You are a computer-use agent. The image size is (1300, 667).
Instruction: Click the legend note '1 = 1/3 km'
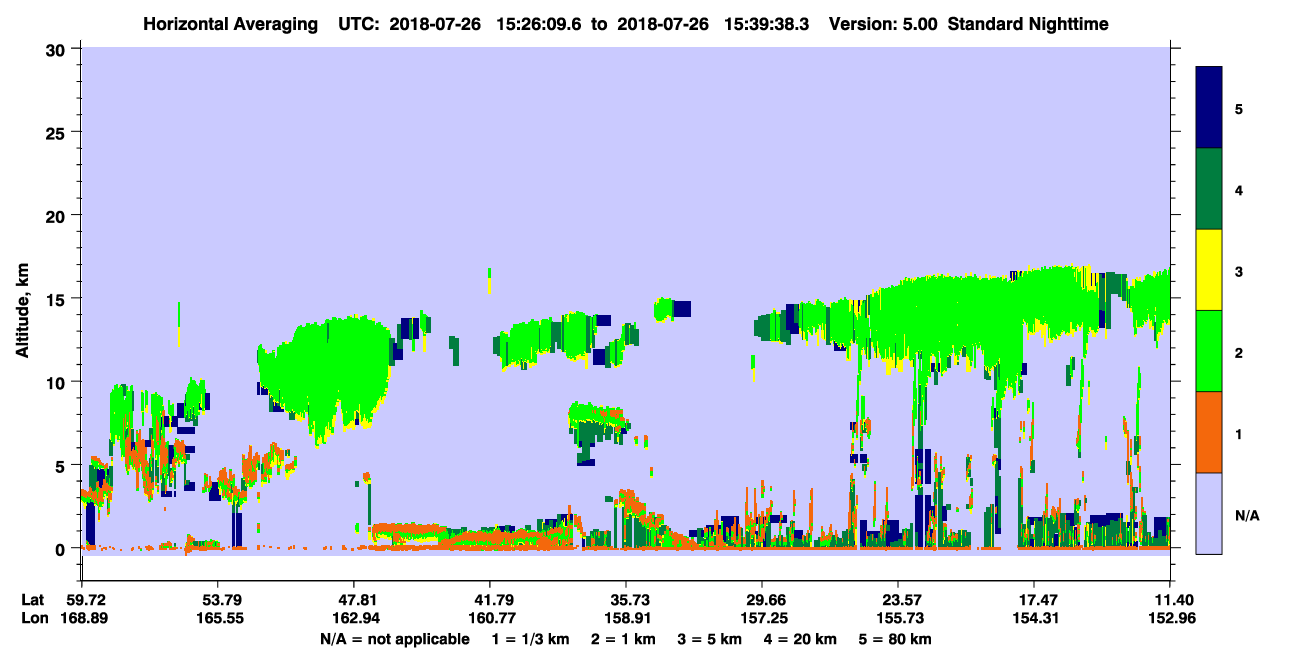click(x=531, y=639)
